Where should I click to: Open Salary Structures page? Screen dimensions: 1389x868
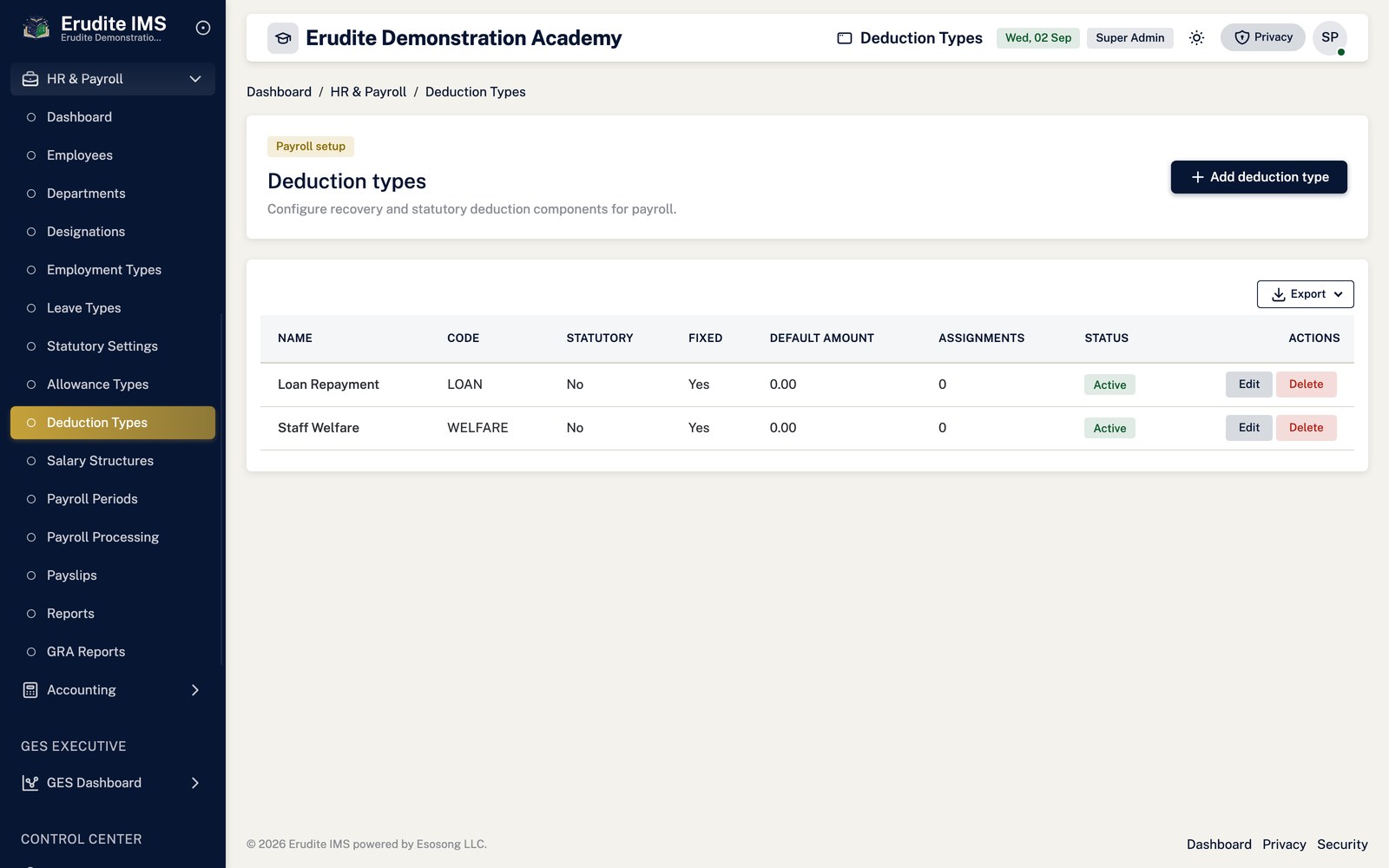click(113, 461)
